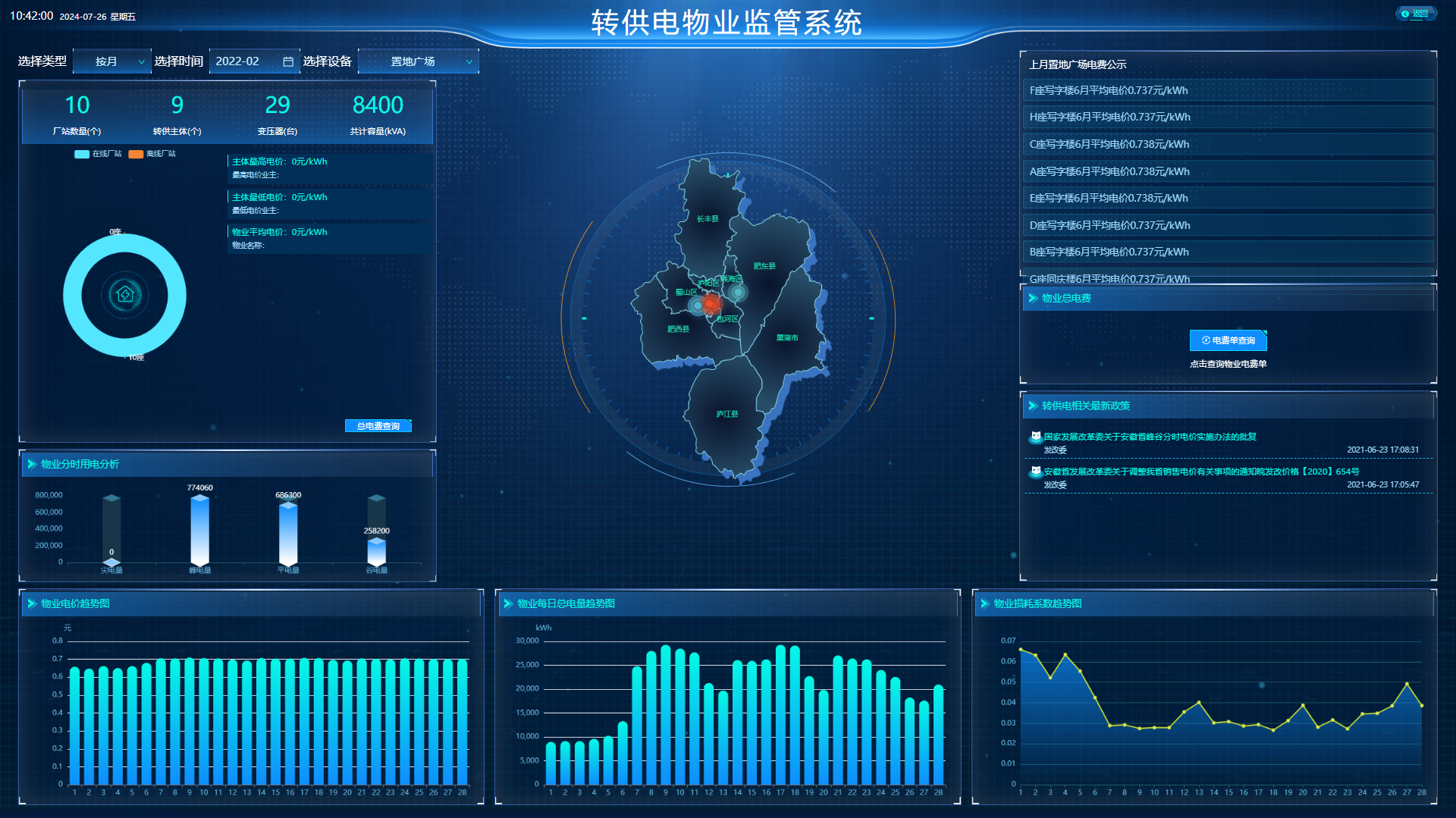Click the 总电费查询 button
The image size is (1456, 818).
(378, 426)
